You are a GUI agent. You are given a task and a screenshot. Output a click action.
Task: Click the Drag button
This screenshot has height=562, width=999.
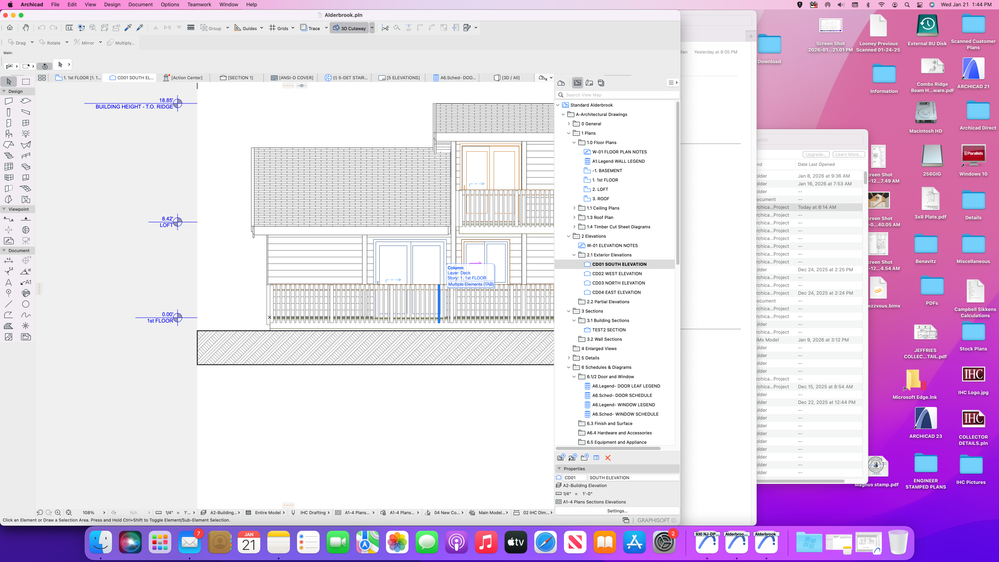(x=18, y=43)
